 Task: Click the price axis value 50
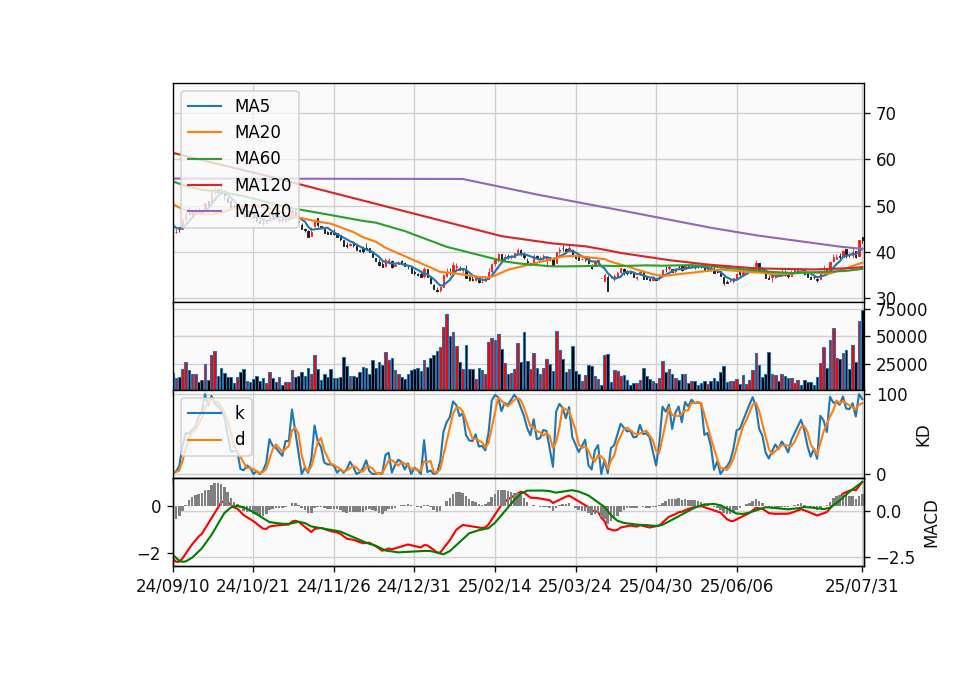[x=885, y=206]
